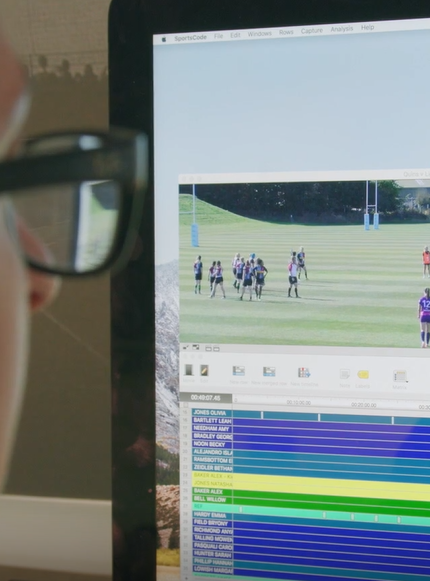The height and width of the screenshot is (581, 430).
Task: Click the picture-in-picture icon below the video
Action: pos(196,348)
